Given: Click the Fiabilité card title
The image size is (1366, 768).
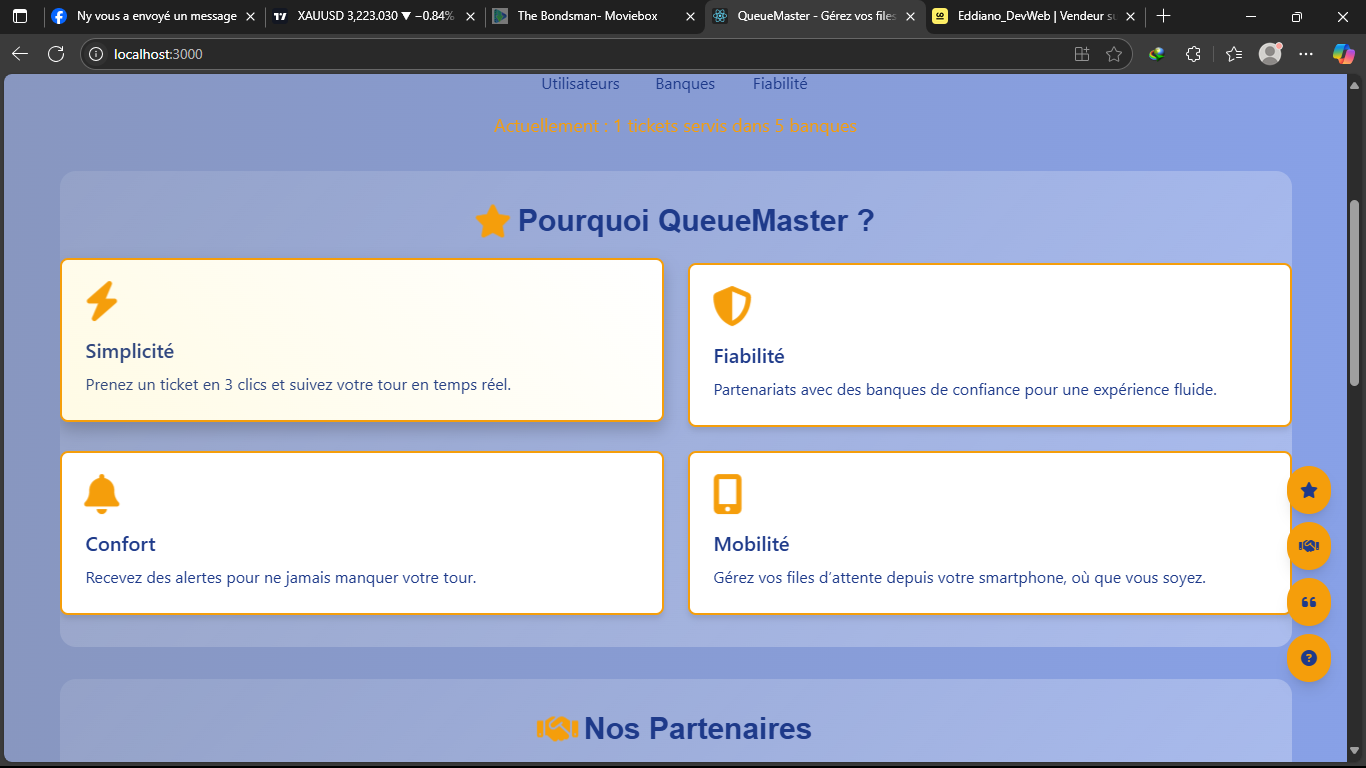Looking at the screenshot, I should pos(749,356).
